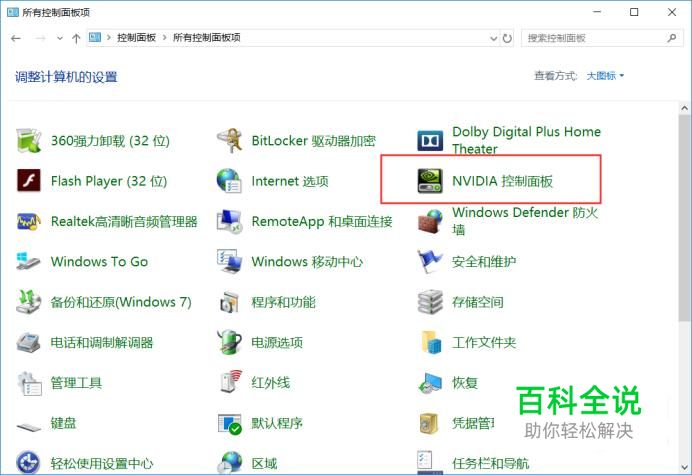692x475 pixels.
Task: Click the 安全和维护 flag icon
Action: [x=430, y=261]
